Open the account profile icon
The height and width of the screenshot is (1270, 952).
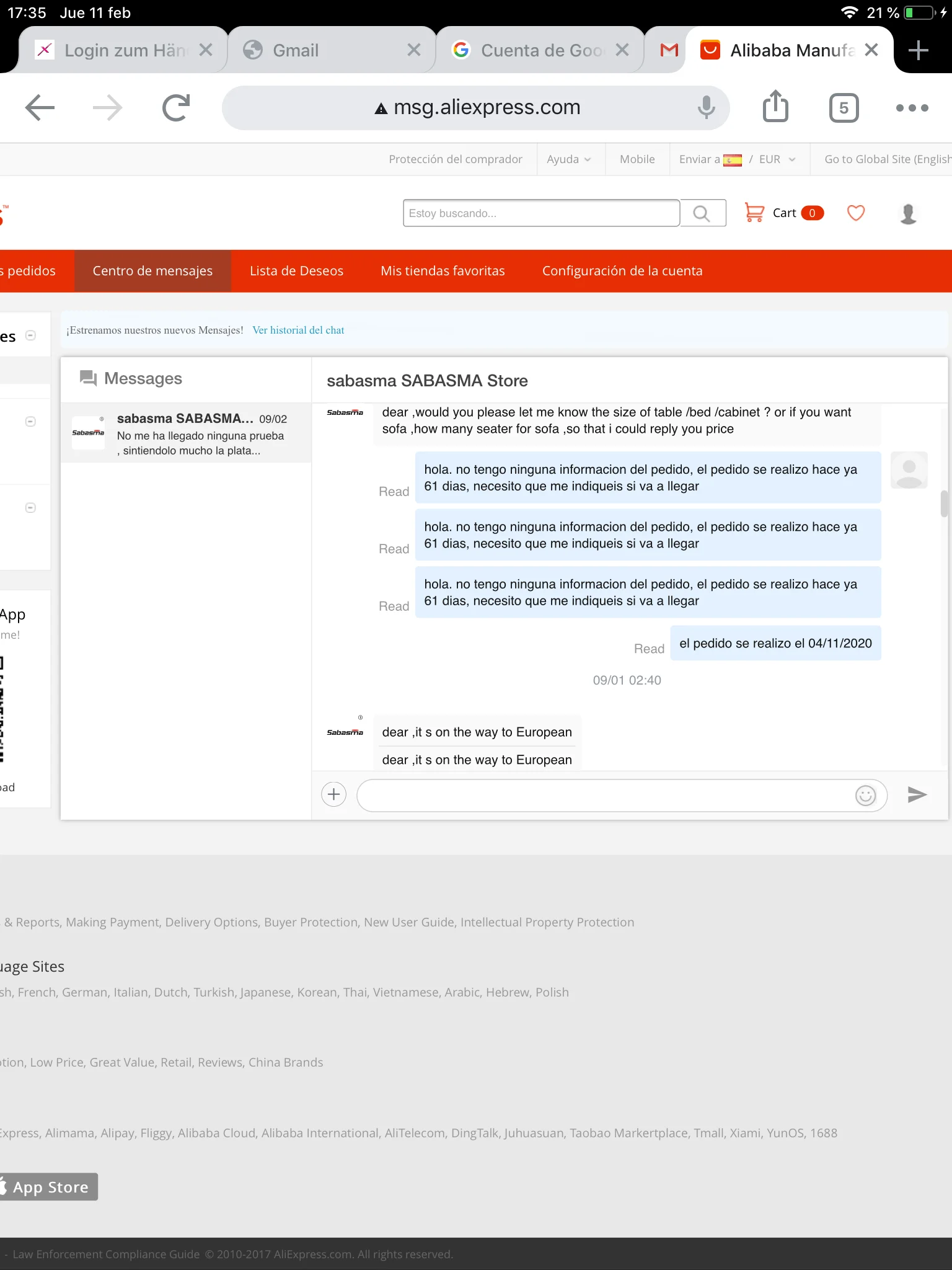click(908, 213)
